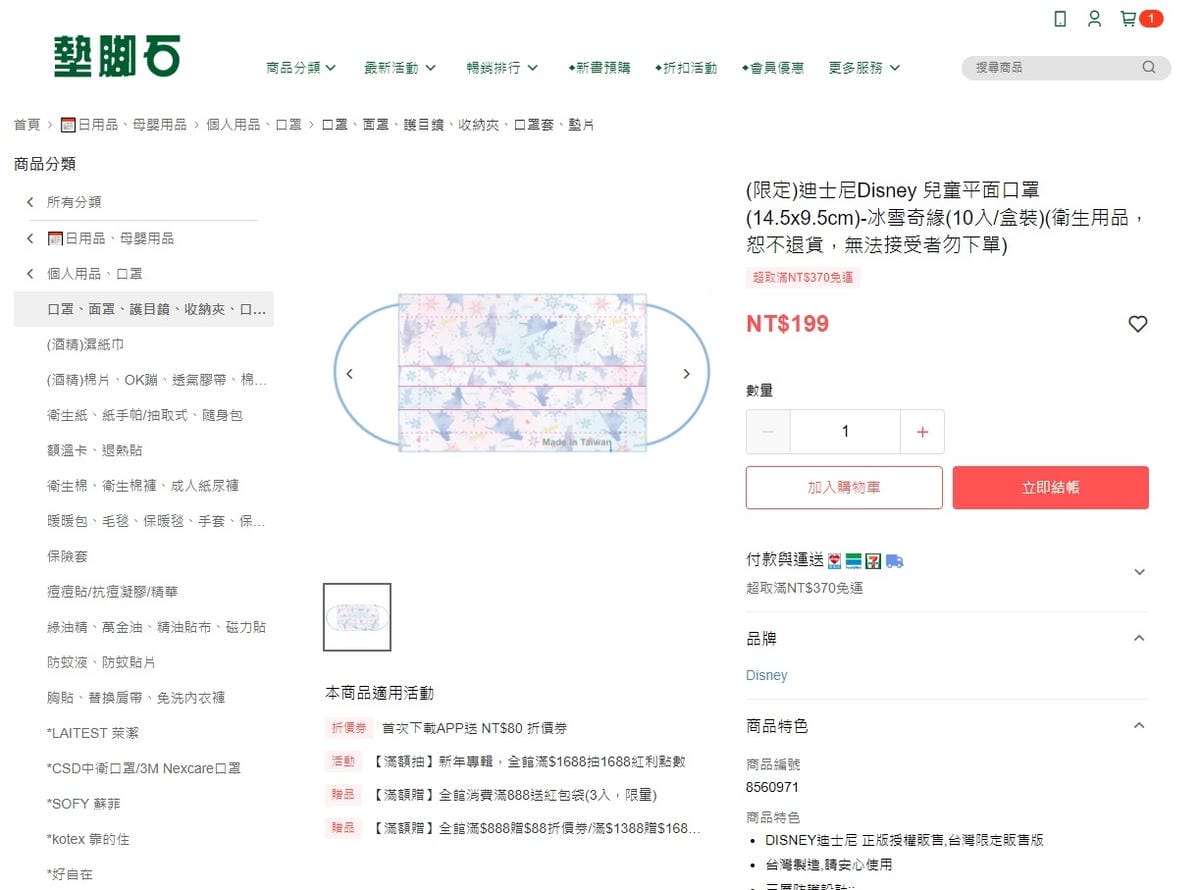This screenshot has height=890, width=1200.
Task: Expand the 付款與運送 section chevron
Action: point(1140,572)
